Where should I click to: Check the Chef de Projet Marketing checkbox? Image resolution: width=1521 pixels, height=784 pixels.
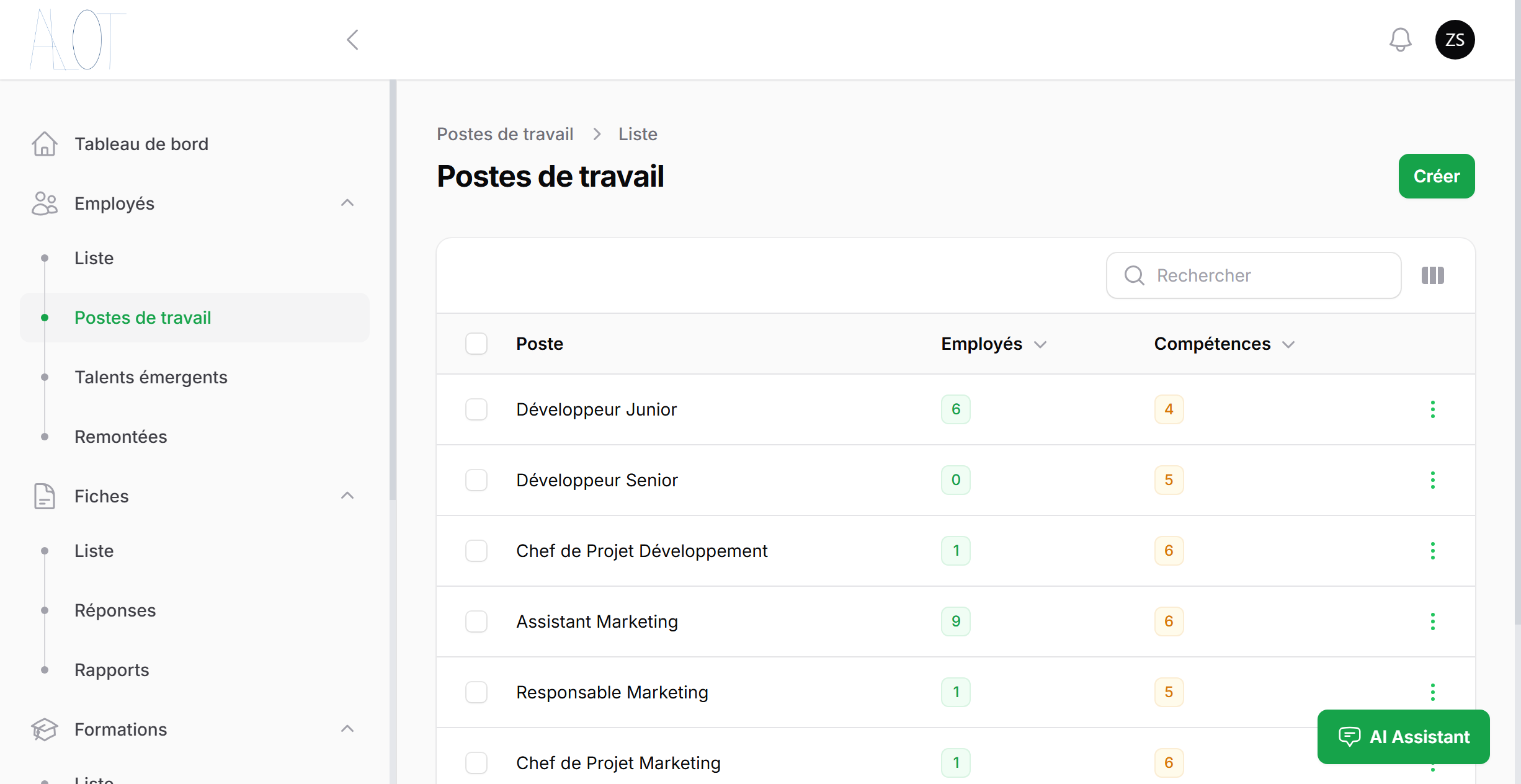click(x=476, y=763)
